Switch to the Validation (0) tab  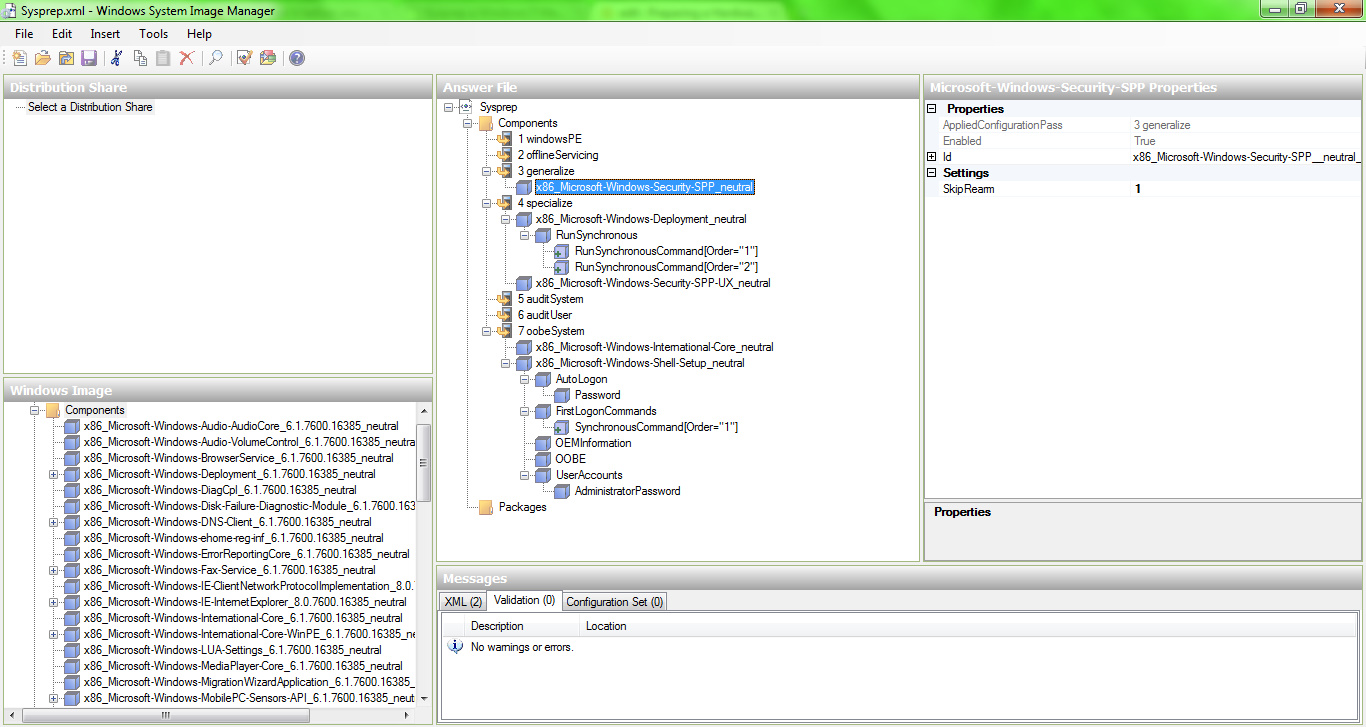pos(524,600)
